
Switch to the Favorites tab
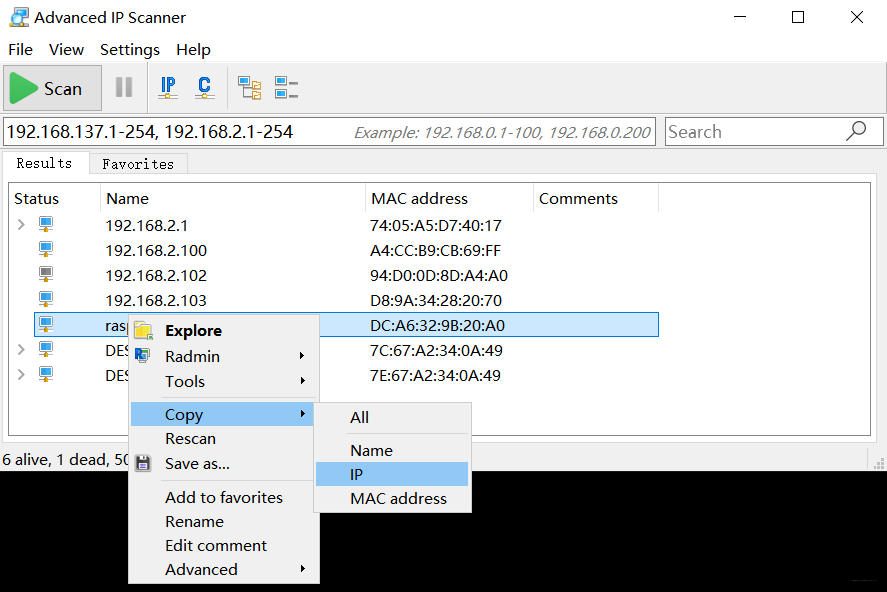pyautogui.click(x=138, y=164)
